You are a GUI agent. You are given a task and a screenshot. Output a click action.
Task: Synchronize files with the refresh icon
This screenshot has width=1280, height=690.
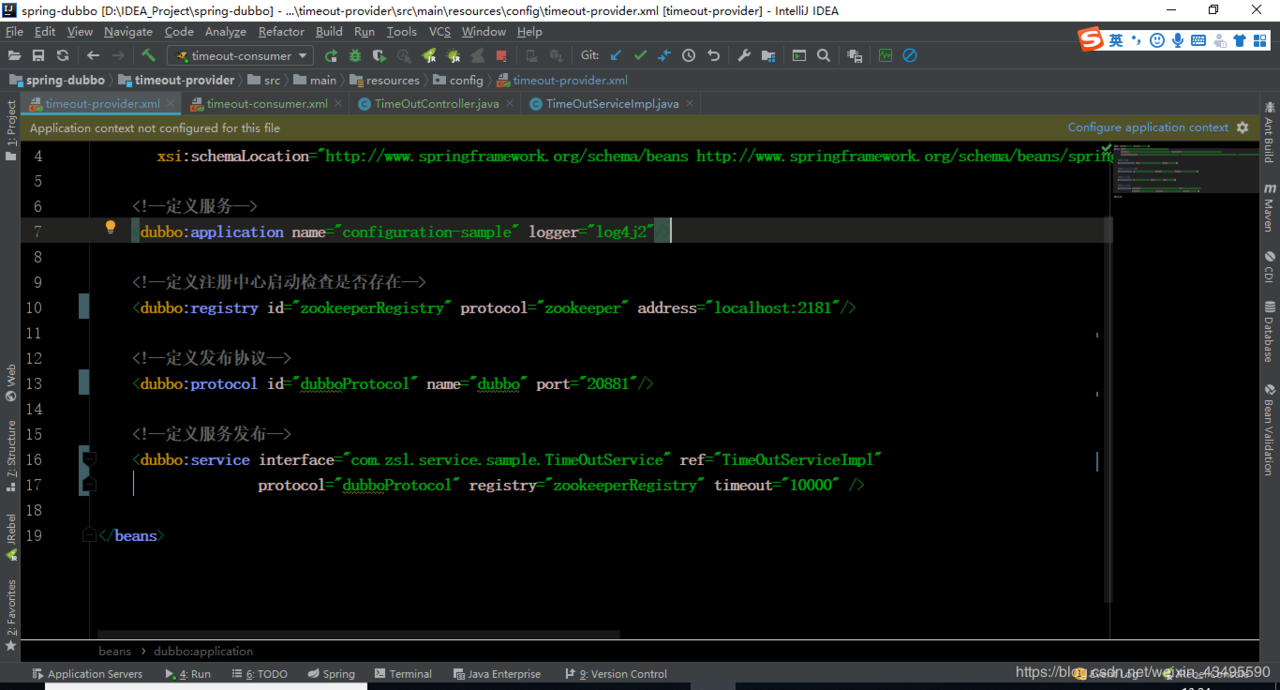pos(62,56)
